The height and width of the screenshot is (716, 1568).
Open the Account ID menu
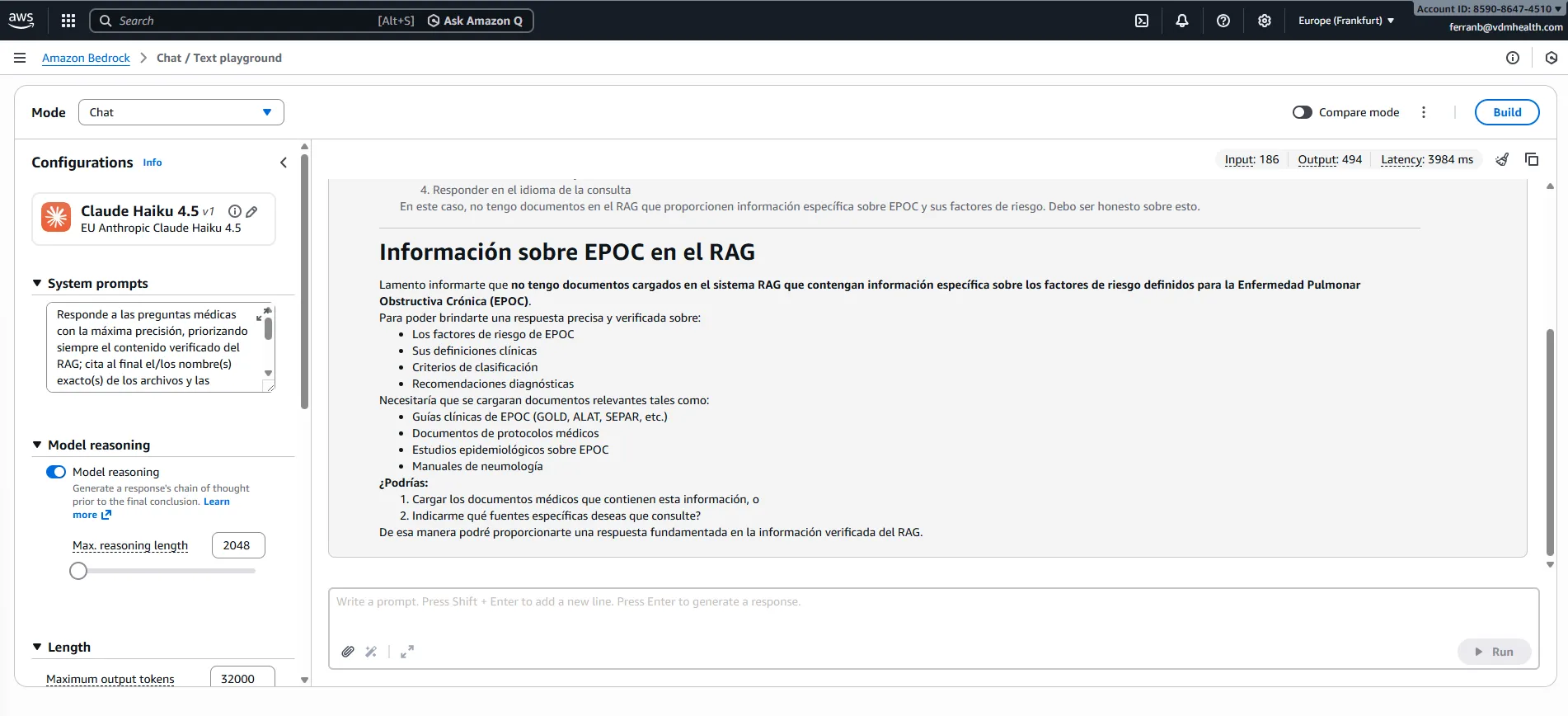(x=1489, y=8)
